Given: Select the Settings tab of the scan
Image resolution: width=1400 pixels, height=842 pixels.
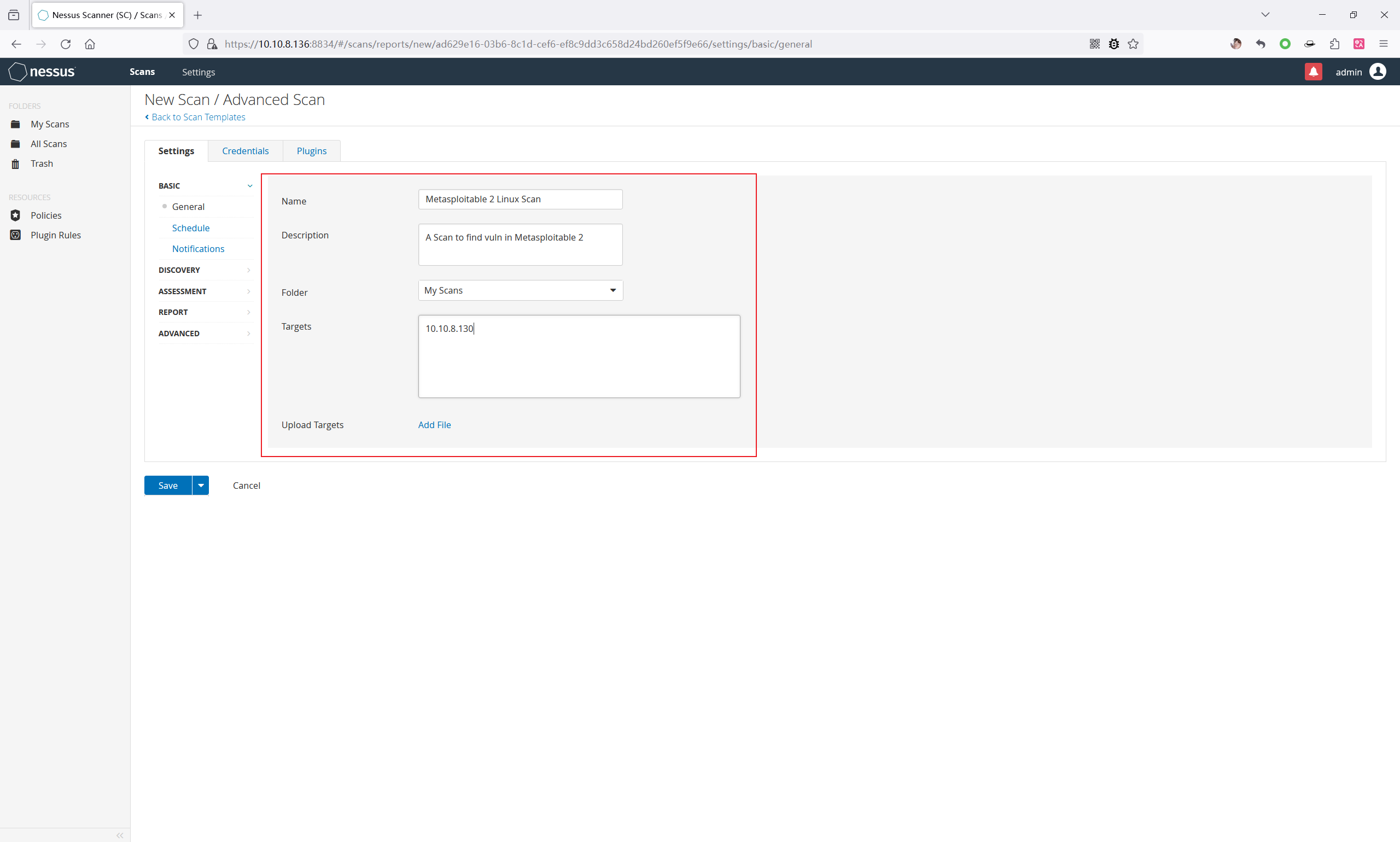Looking at the screenshot, I should [x=176, y=151].
